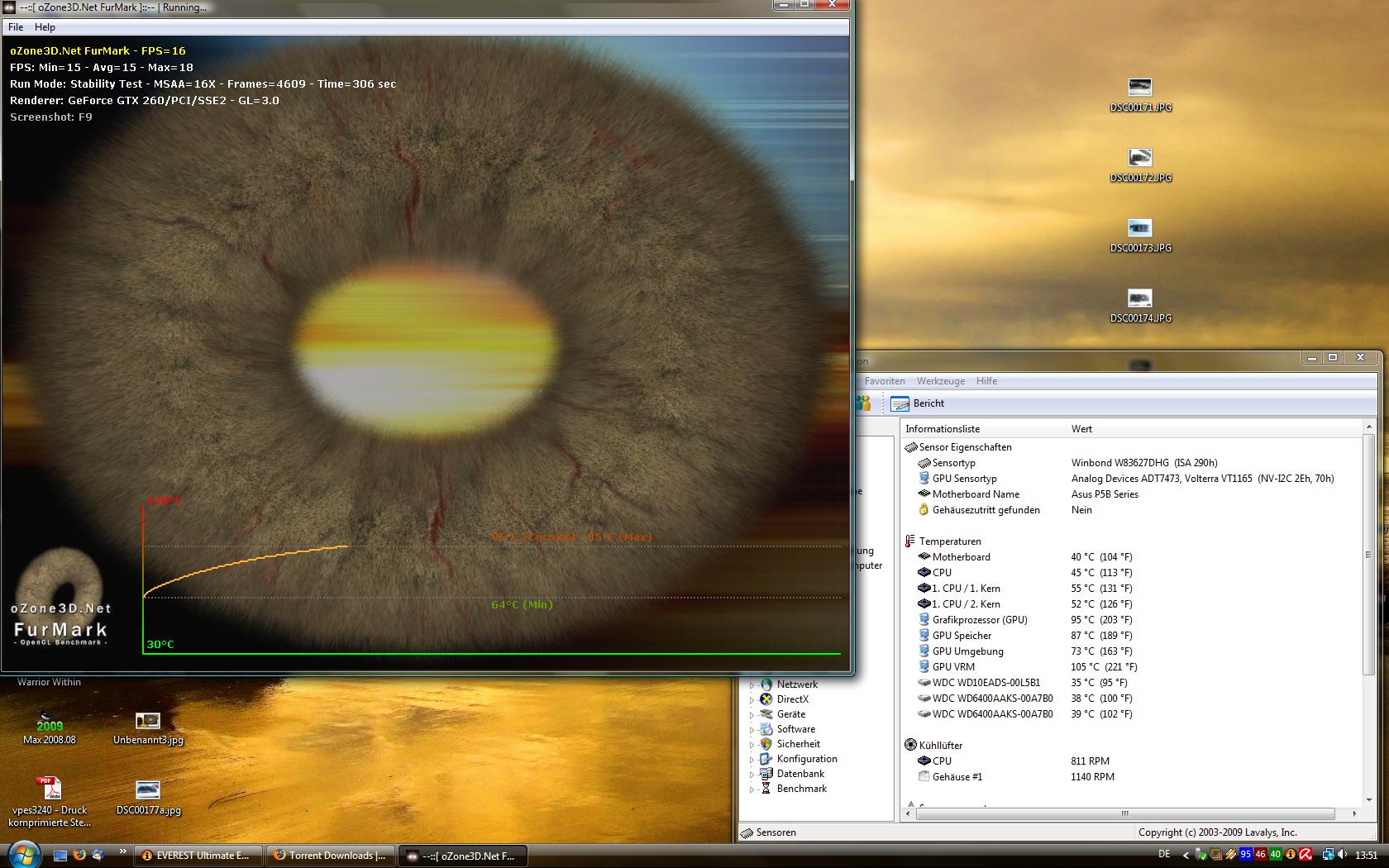Select the WDC WD10EADS-00L5B1 drive row
1389x868 pixels.
pyautogui.click(x=1131, y=683)
